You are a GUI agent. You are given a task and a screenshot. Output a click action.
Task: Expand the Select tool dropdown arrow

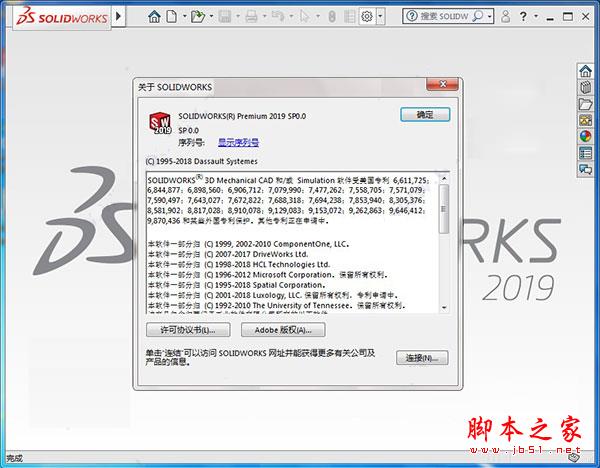coord(318,16)
